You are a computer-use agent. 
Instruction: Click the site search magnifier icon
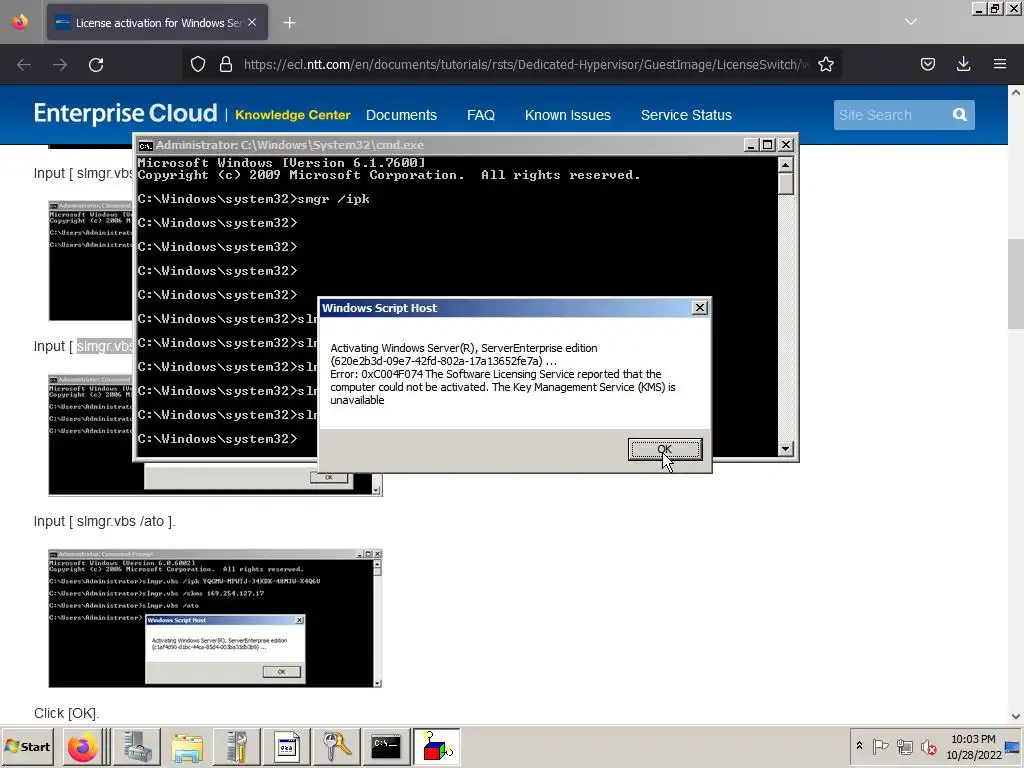pos(959,115)
